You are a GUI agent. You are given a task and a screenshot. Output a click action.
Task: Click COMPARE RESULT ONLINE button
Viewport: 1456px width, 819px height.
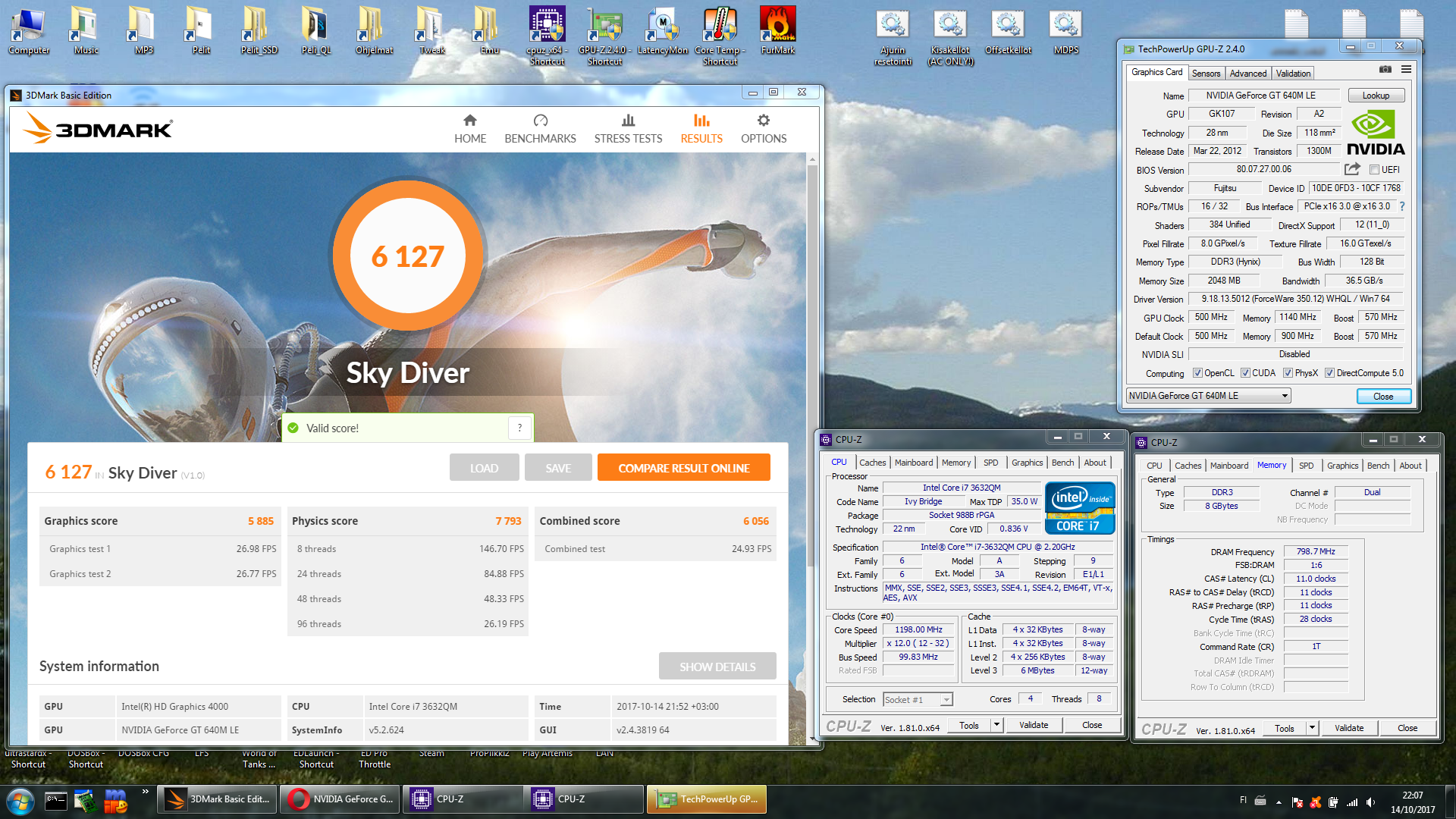pyautogui.click(x=683, y=468)
